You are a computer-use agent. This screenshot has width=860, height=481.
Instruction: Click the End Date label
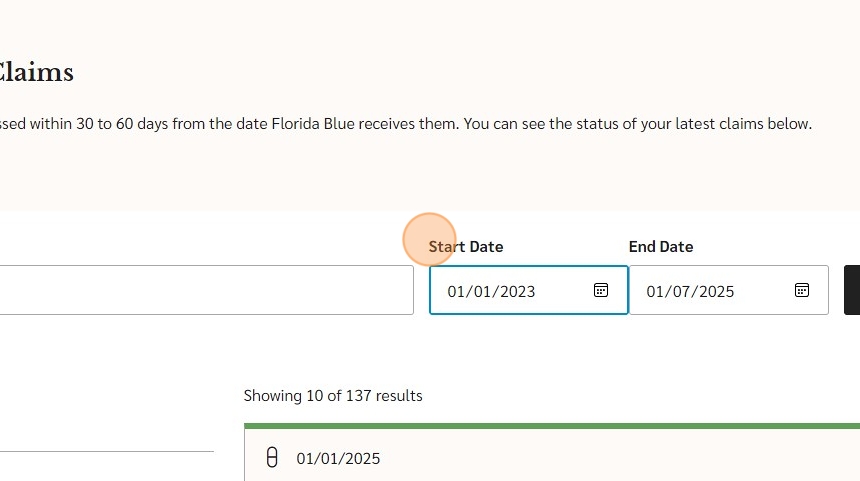click(x=661, y=247)
